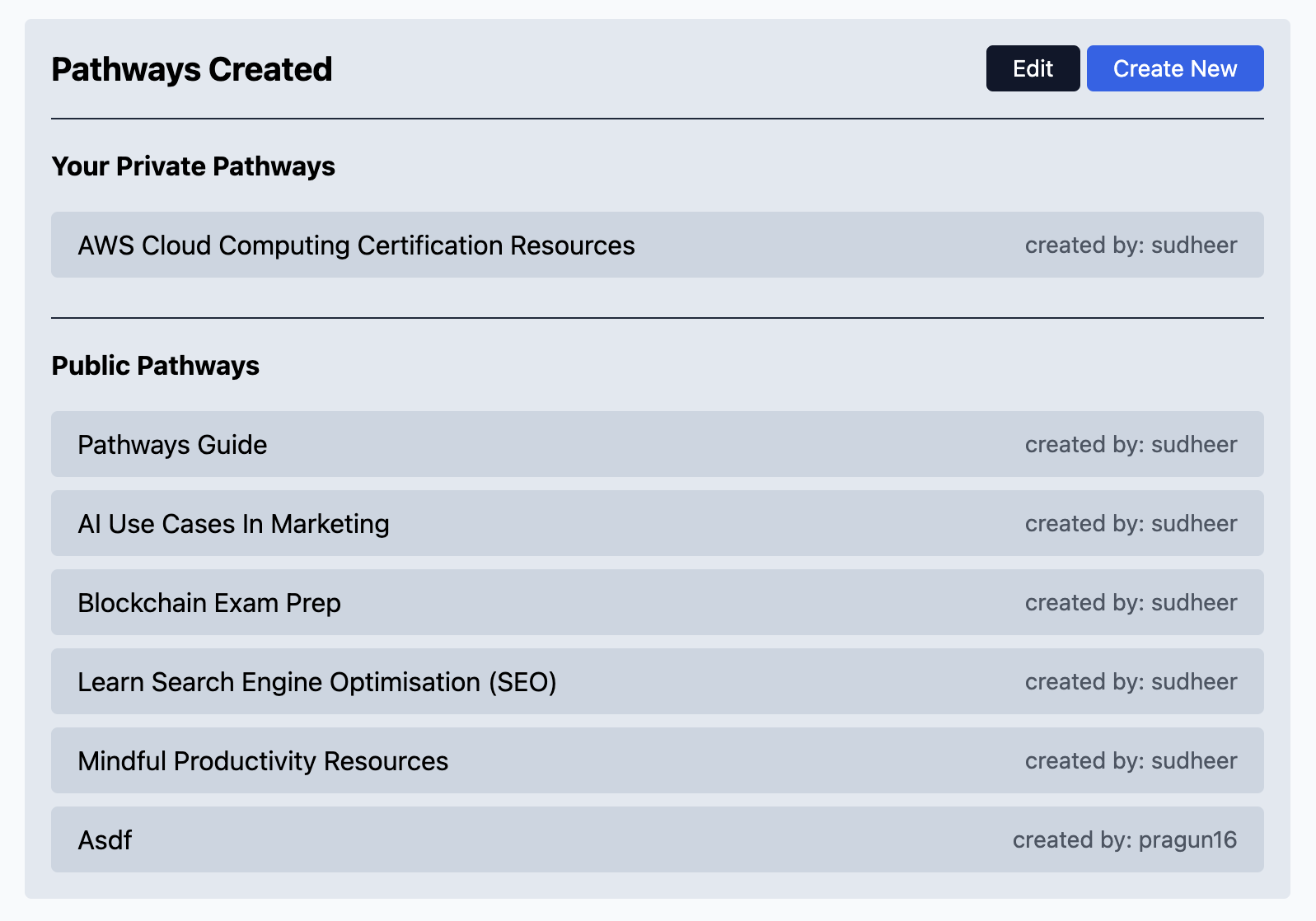Screen dimensions: 1316x921
Task: Click creator label on Mindful Productivity row
Action: click(x=1131, y=761)
